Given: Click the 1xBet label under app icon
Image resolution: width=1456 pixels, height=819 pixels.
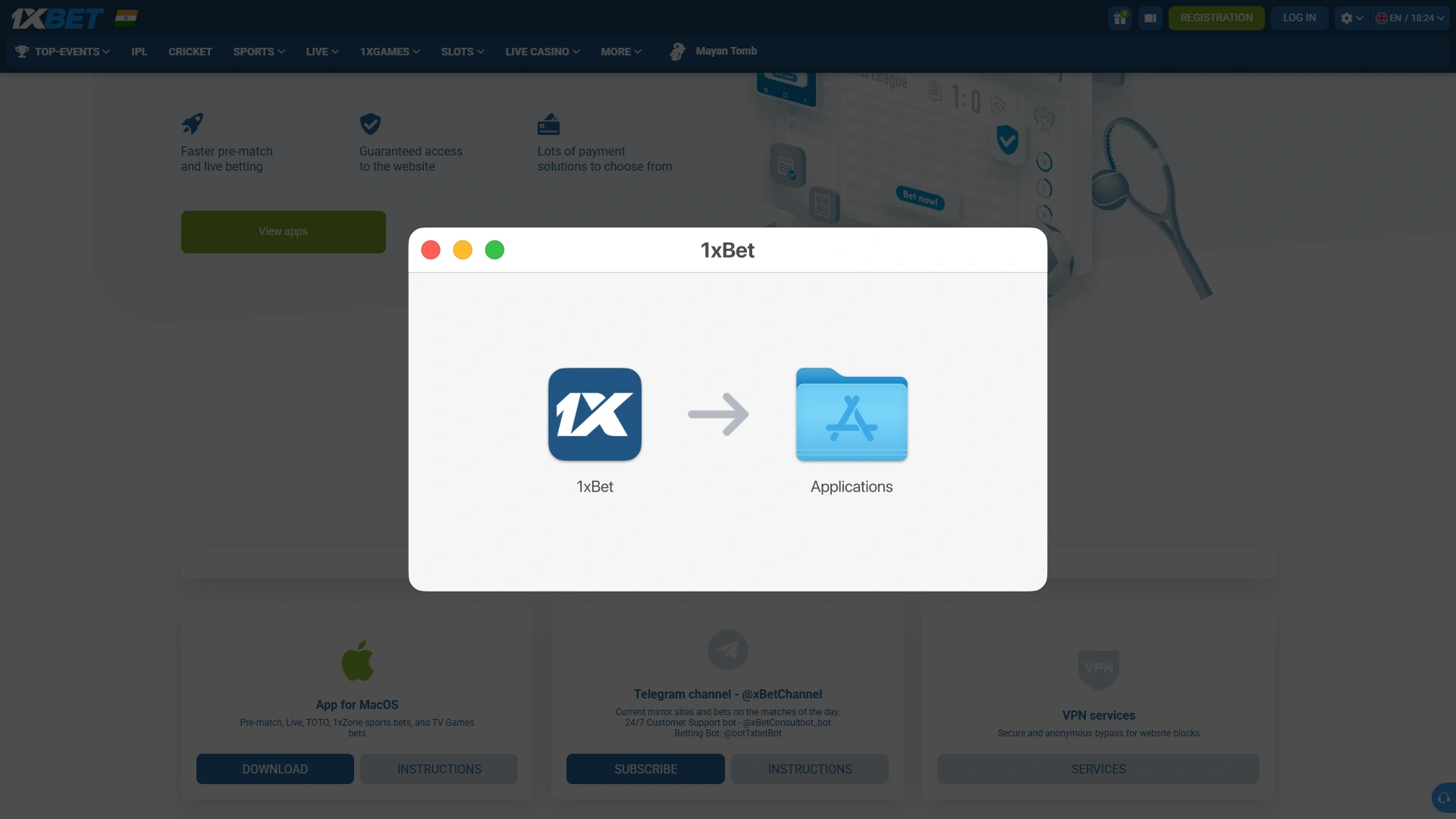Looking at the screenshot, I should pos(595,487).
